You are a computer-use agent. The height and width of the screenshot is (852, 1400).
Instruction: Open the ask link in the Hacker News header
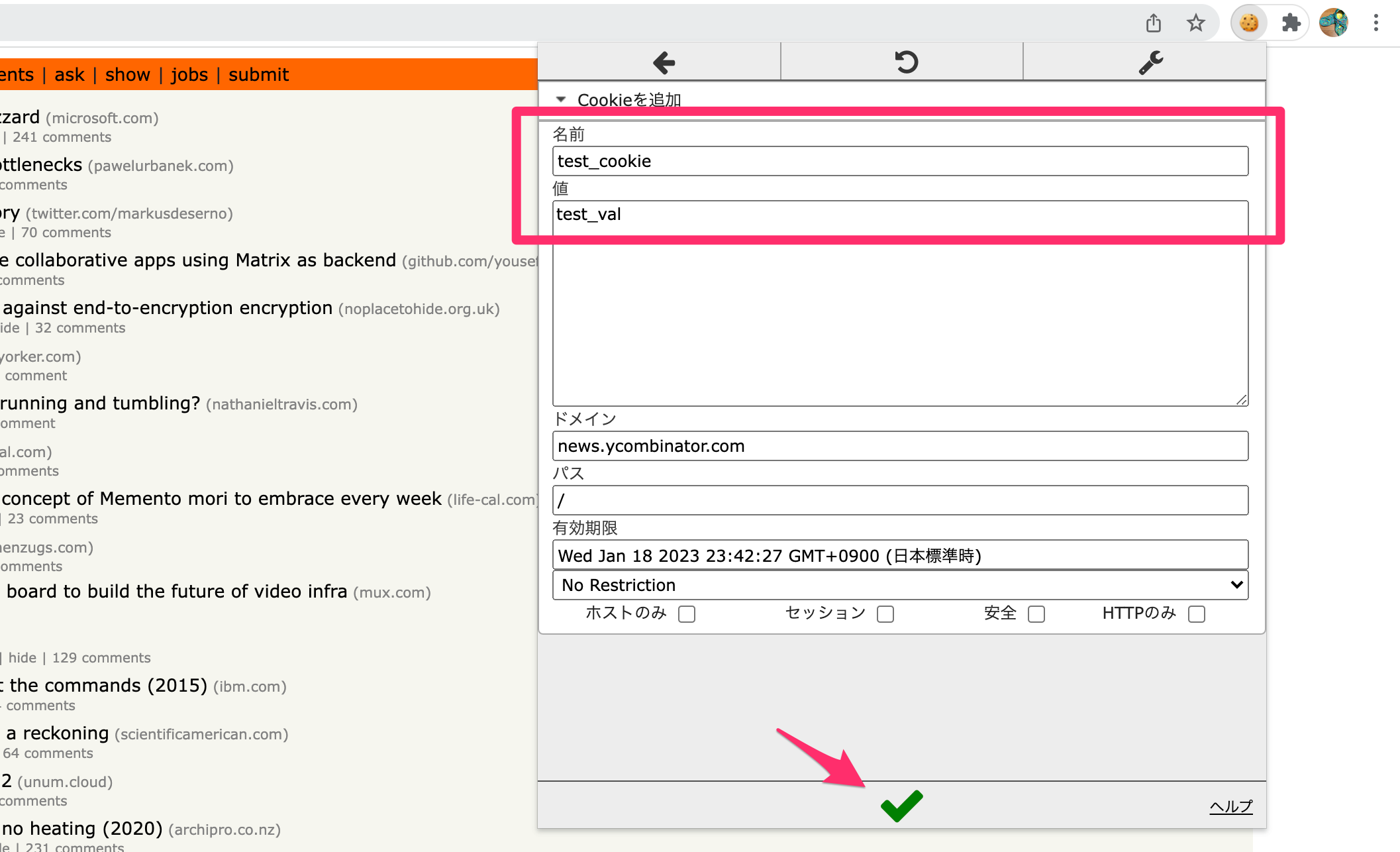click(70, 75)
